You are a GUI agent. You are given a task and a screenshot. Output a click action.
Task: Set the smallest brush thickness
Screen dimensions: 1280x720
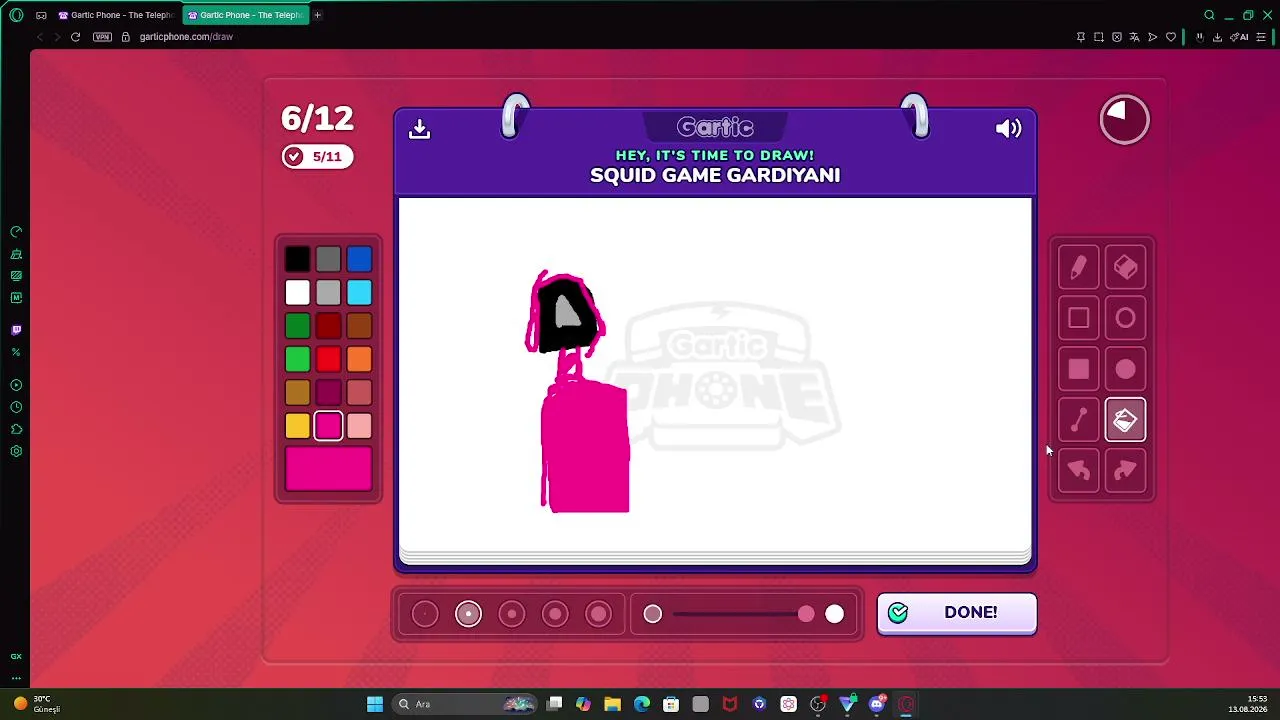tap(425, 614)
